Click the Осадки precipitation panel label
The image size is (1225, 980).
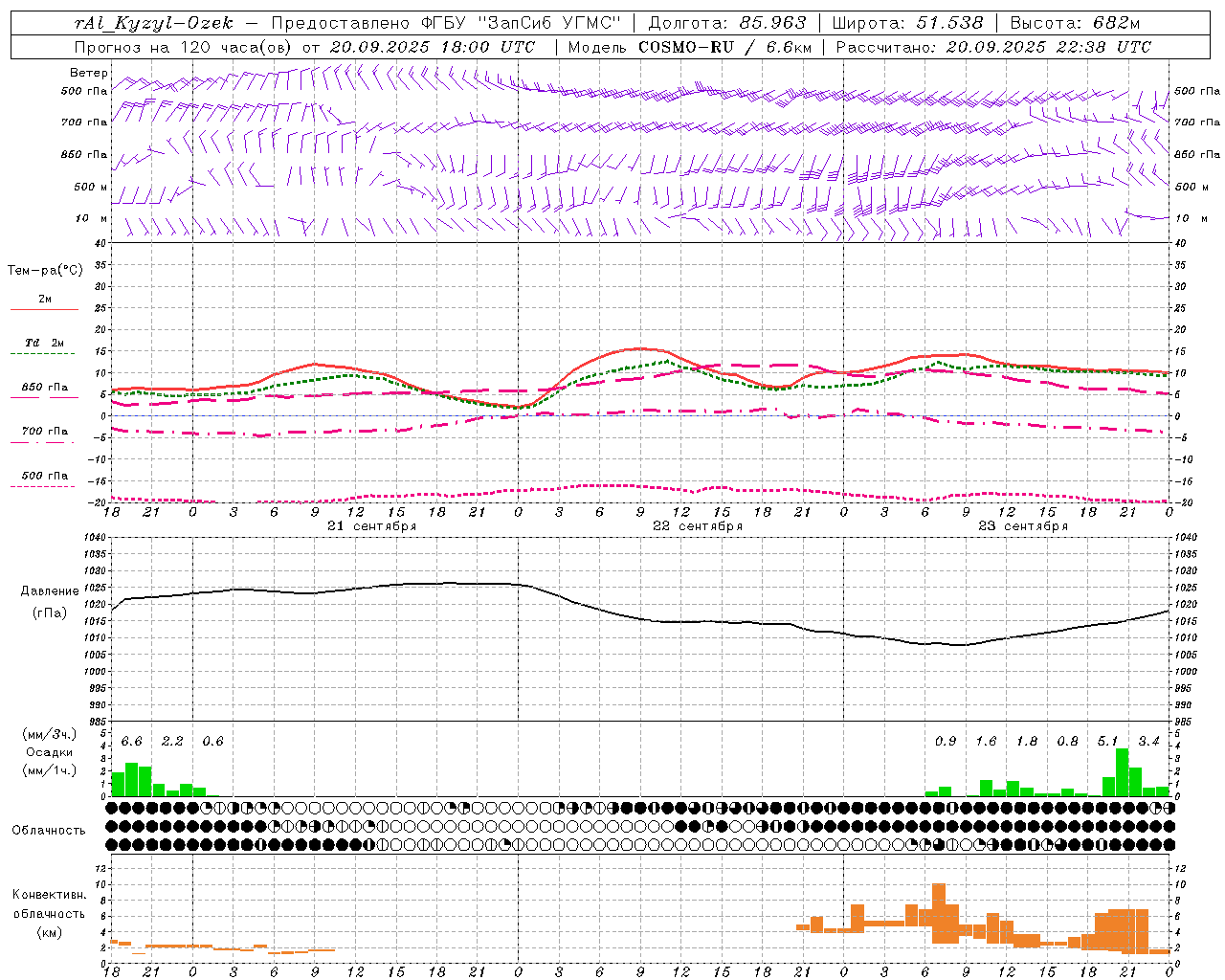click(50, 752)
